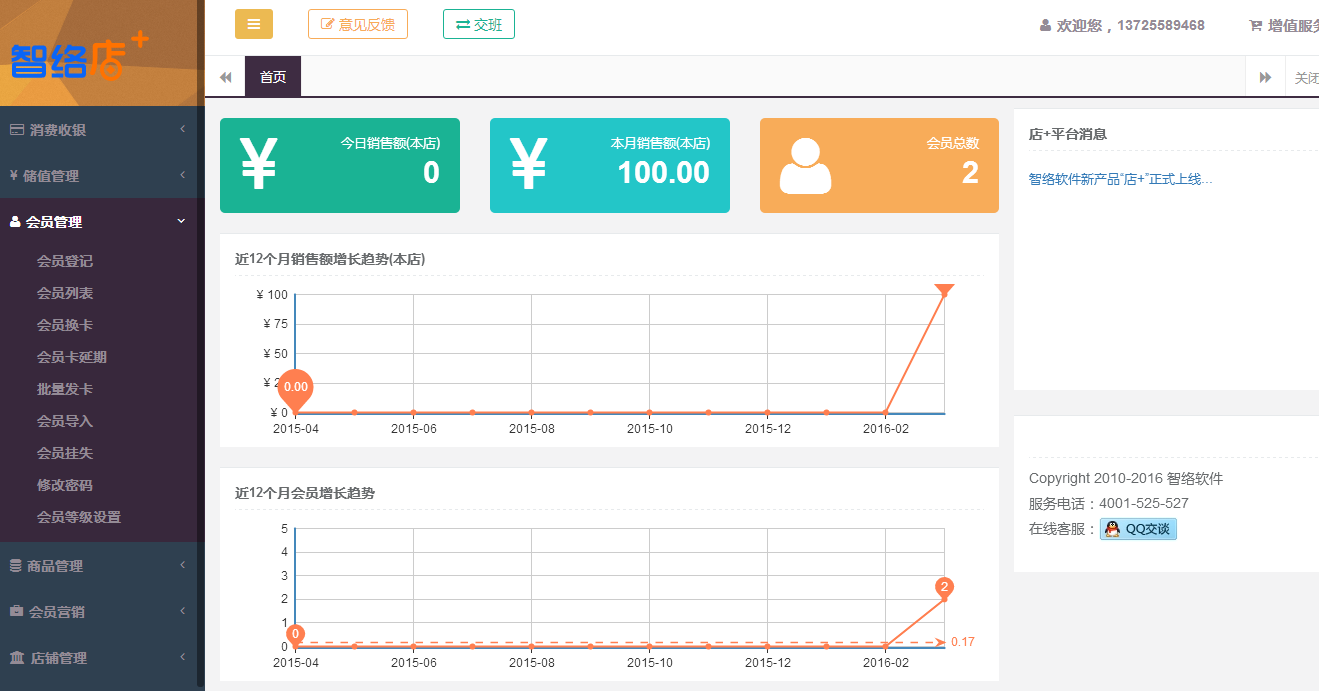Click the tab scroll-right double arrow
Screen dimensions: 1319x691
click(x=1265, y=77)
